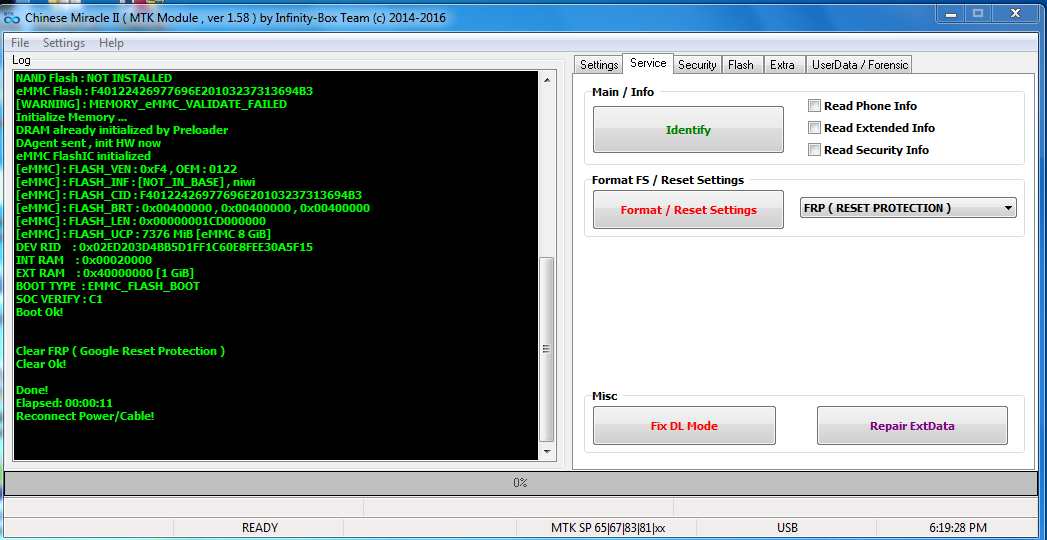Screen dimensions: 1047x540
Task: Switch to the Security tab
Action: tap(697, 65)
